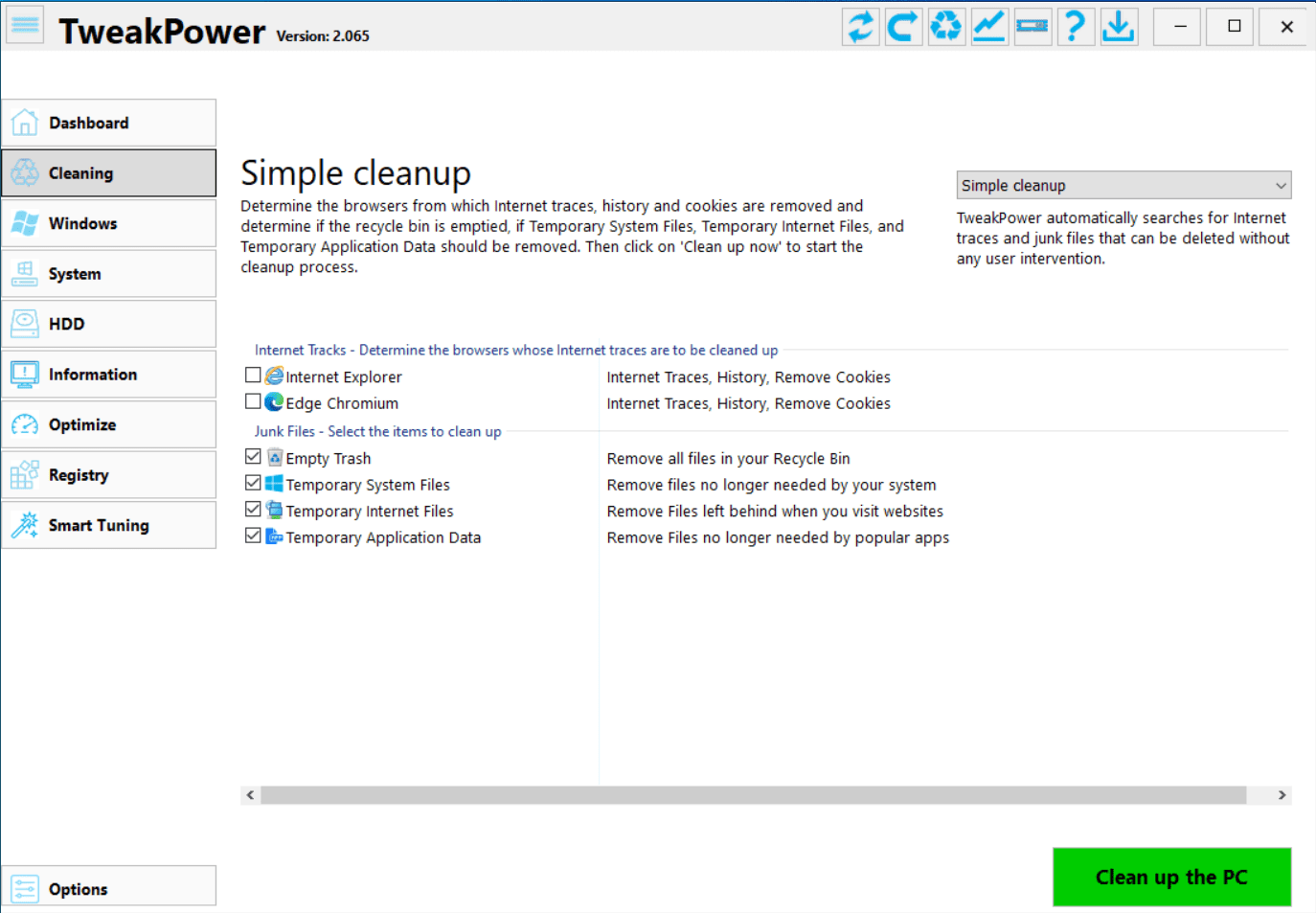Viewport: 1316px width, 913px height.
Task: Select the Cleaning sidebar tab
Action: 109,173
